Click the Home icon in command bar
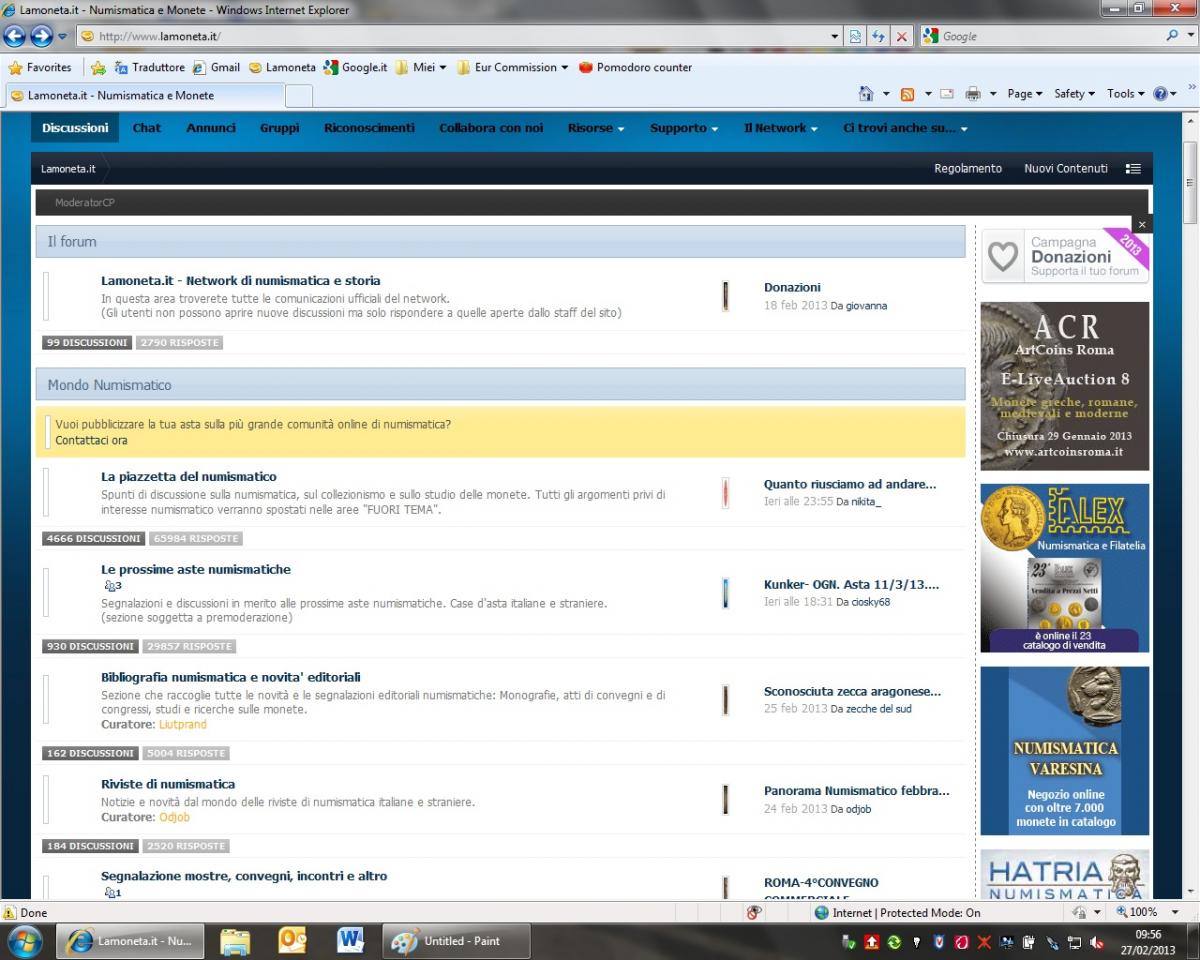The width and height of the screenshot is (1200, 960). 867,94
